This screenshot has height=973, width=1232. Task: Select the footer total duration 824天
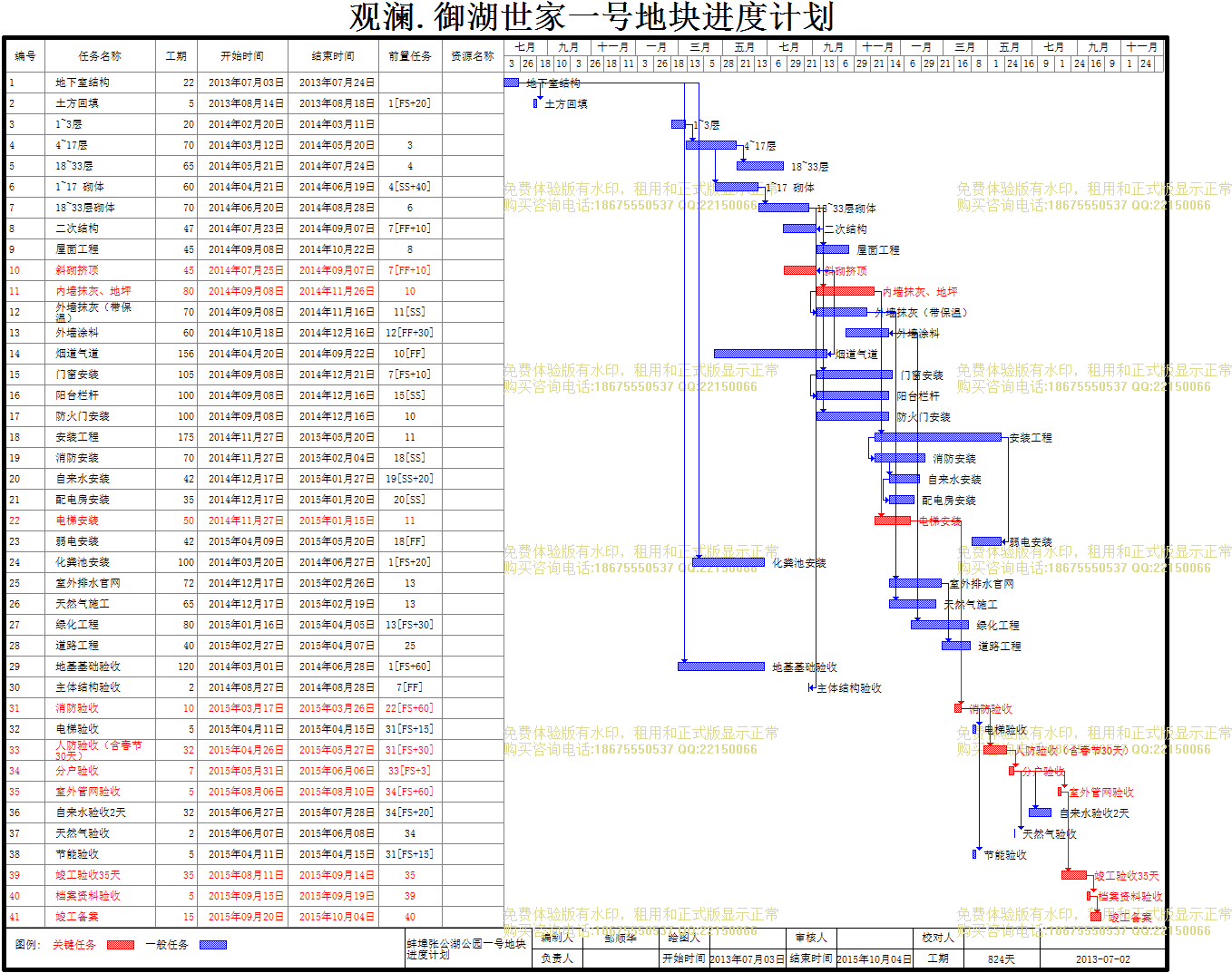coord(1002,958)
